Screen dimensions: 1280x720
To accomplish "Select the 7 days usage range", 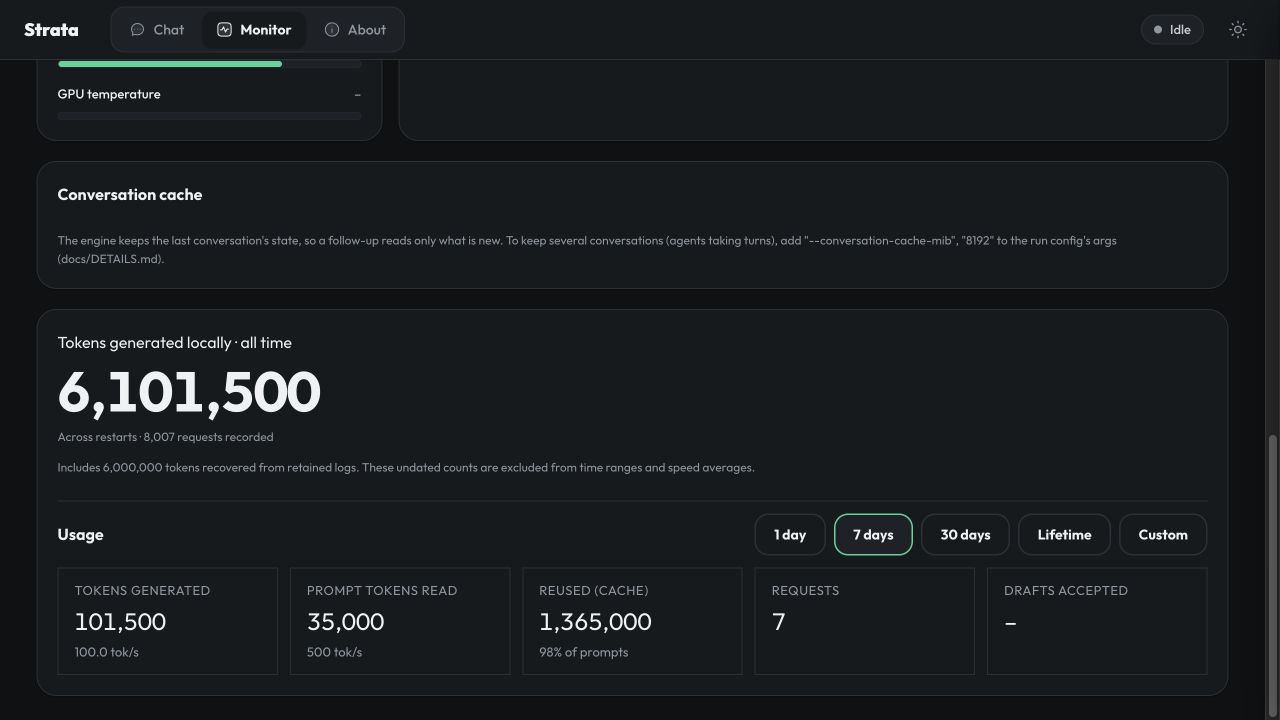I will [x=873, y=535].
